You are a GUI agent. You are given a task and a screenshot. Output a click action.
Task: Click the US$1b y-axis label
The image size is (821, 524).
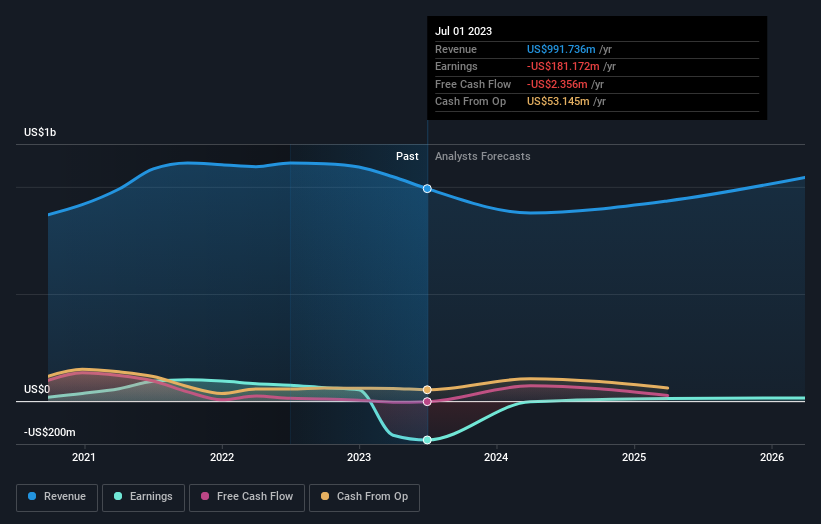pyautogui.click(x=40, y=132)
